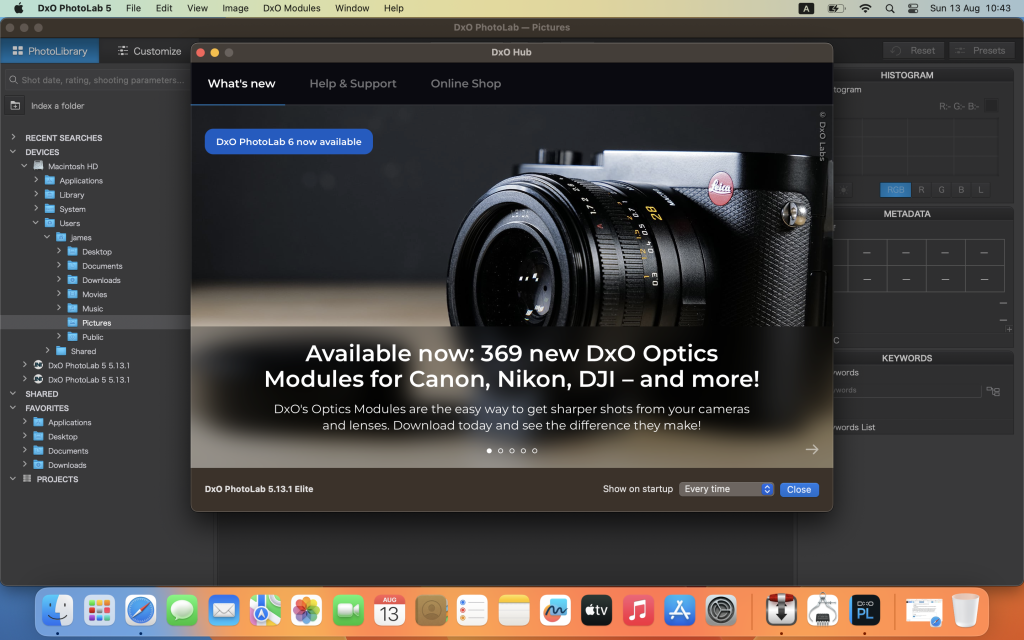
Task: Open Apple TV in the Dock
Action: 597,611
